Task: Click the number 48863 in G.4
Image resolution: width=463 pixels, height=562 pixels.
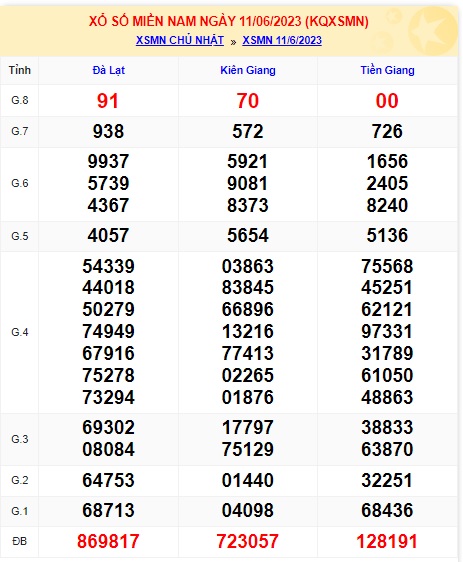Action: (x=387, y=397)
